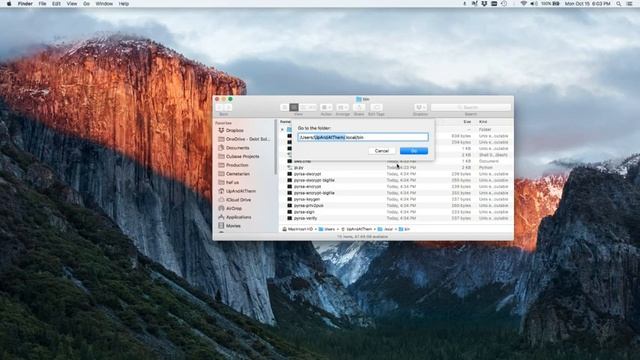Screen dimensions: 640x360
Task: Click the Finder back arrow
Action: point(220,107)
